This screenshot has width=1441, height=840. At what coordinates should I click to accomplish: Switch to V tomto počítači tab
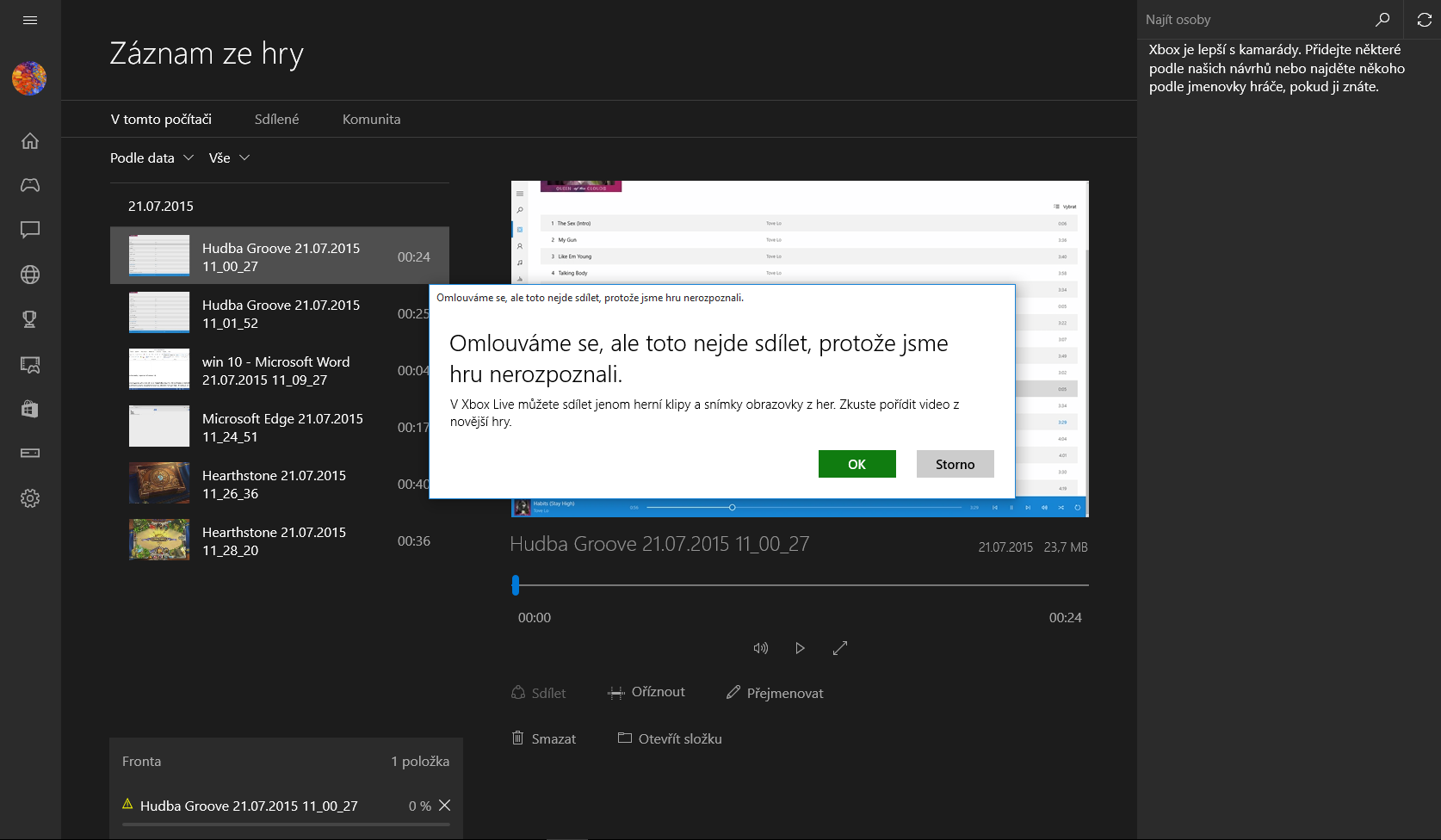coord(161,119)
